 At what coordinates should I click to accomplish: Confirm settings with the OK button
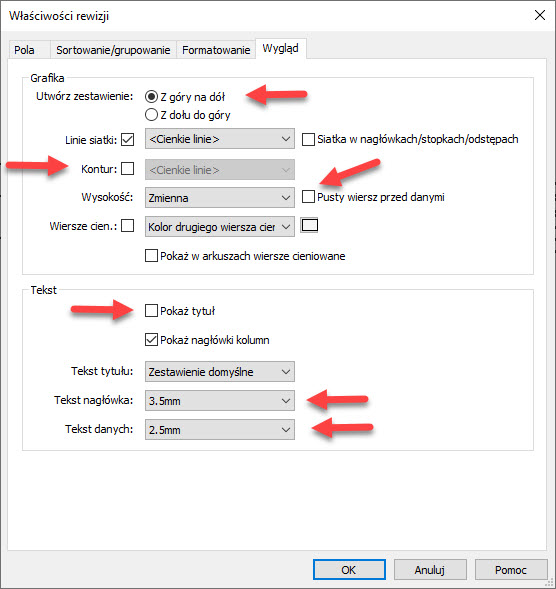[349, 570]
